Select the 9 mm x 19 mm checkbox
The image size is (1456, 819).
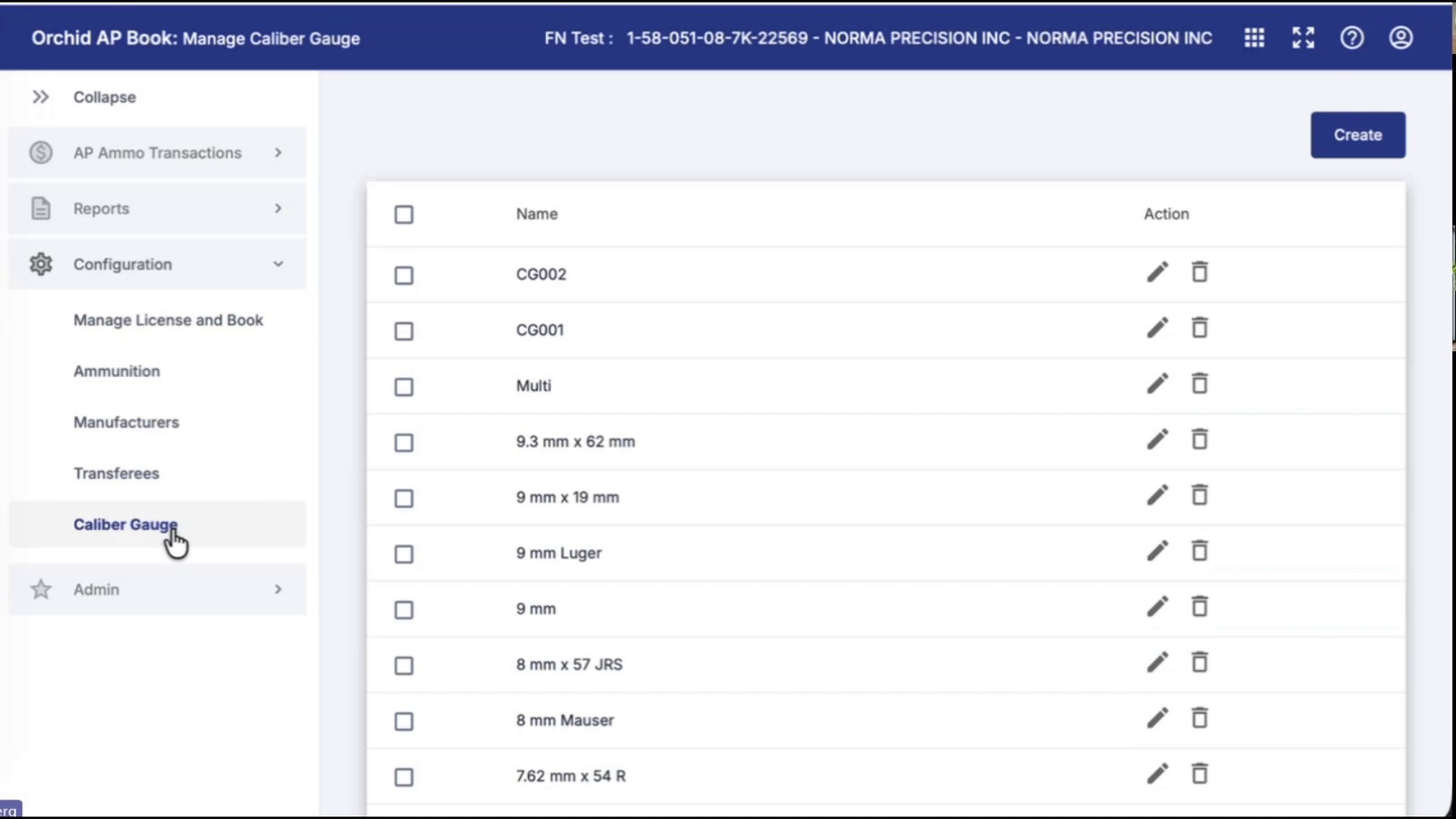[x=404, y=499]
